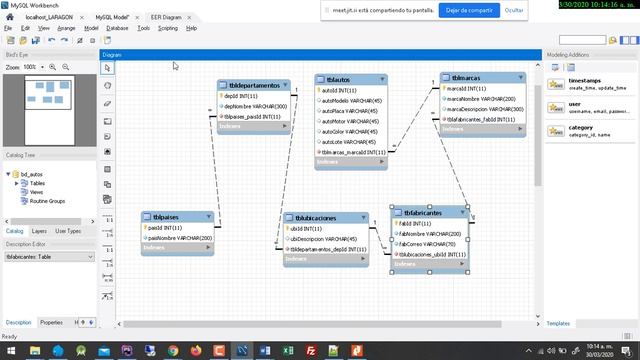The image size is (640, 360).
Task: Select the autoModelo VARCHAR(45) column
Action: [351, 101]
